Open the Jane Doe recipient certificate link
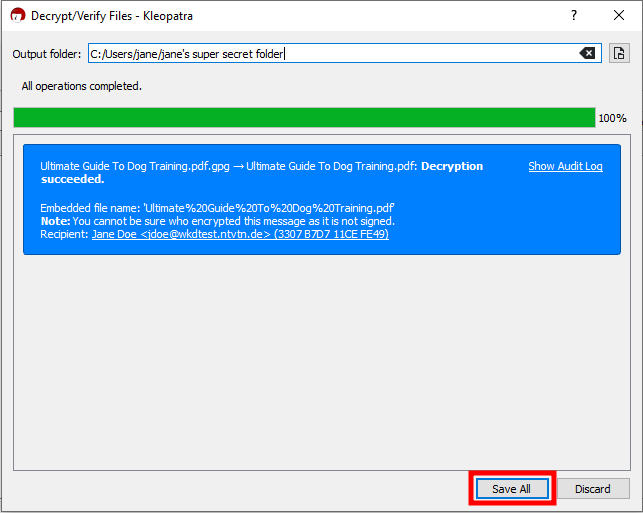 point(240,234)
